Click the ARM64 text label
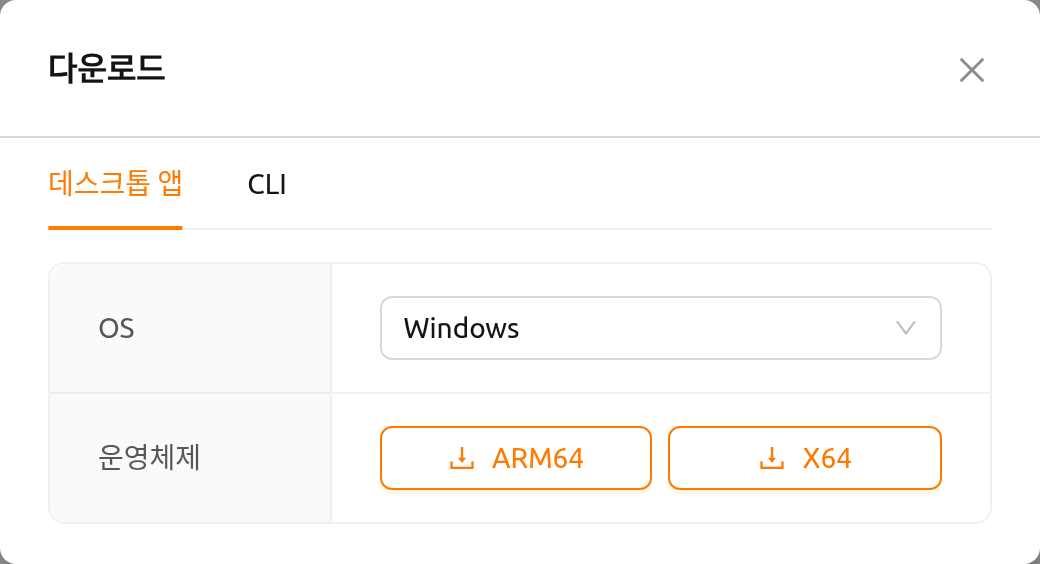Screen dimensions: 1040x564 537,458
